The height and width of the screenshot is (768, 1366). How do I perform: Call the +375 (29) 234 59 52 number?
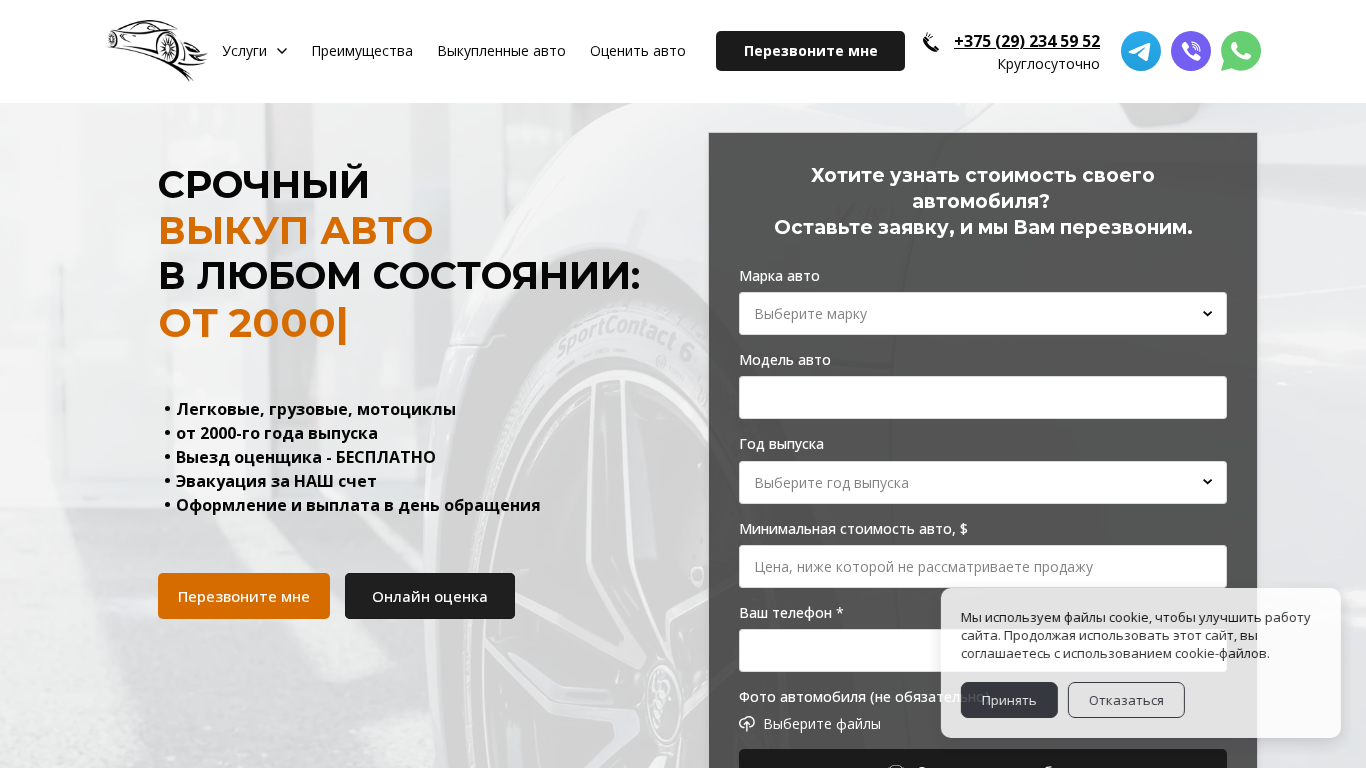(x=1027, y=41)
